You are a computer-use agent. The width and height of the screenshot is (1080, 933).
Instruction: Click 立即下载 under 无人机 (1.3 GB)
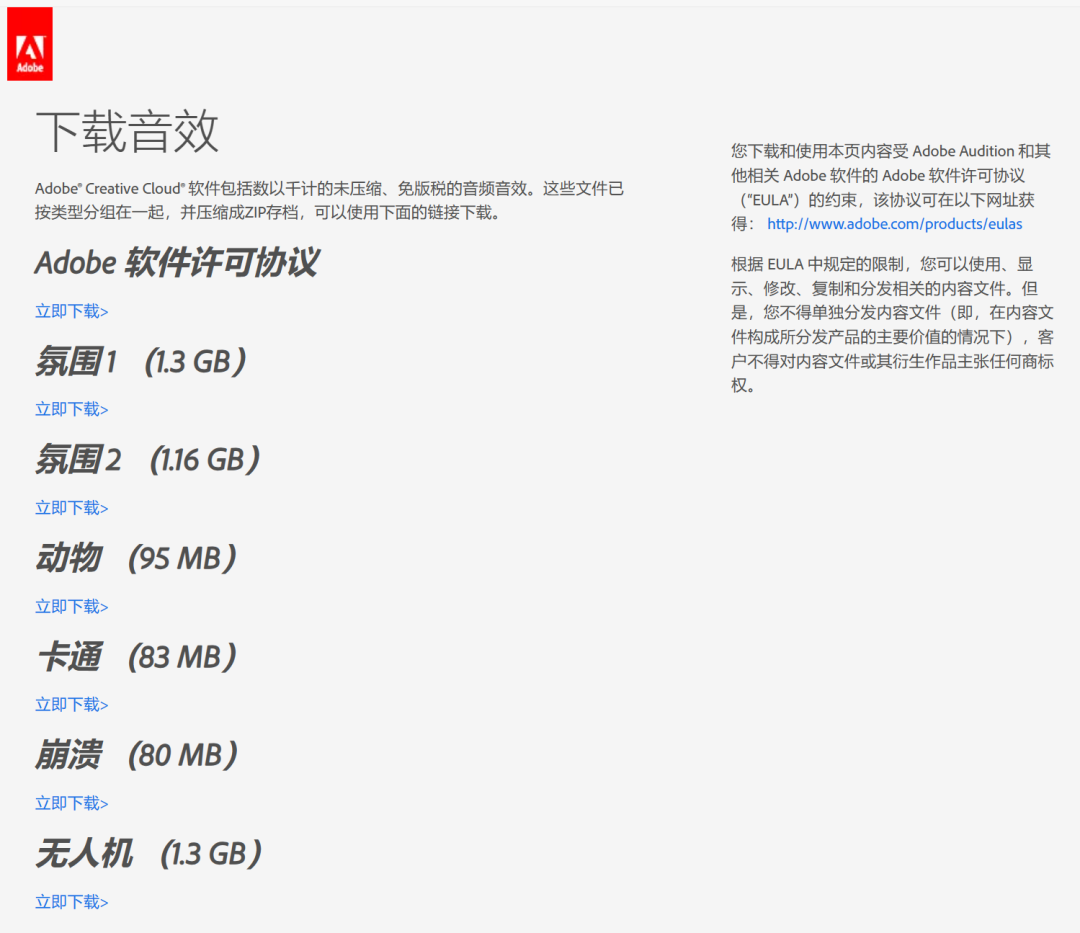tap(72, 901)
